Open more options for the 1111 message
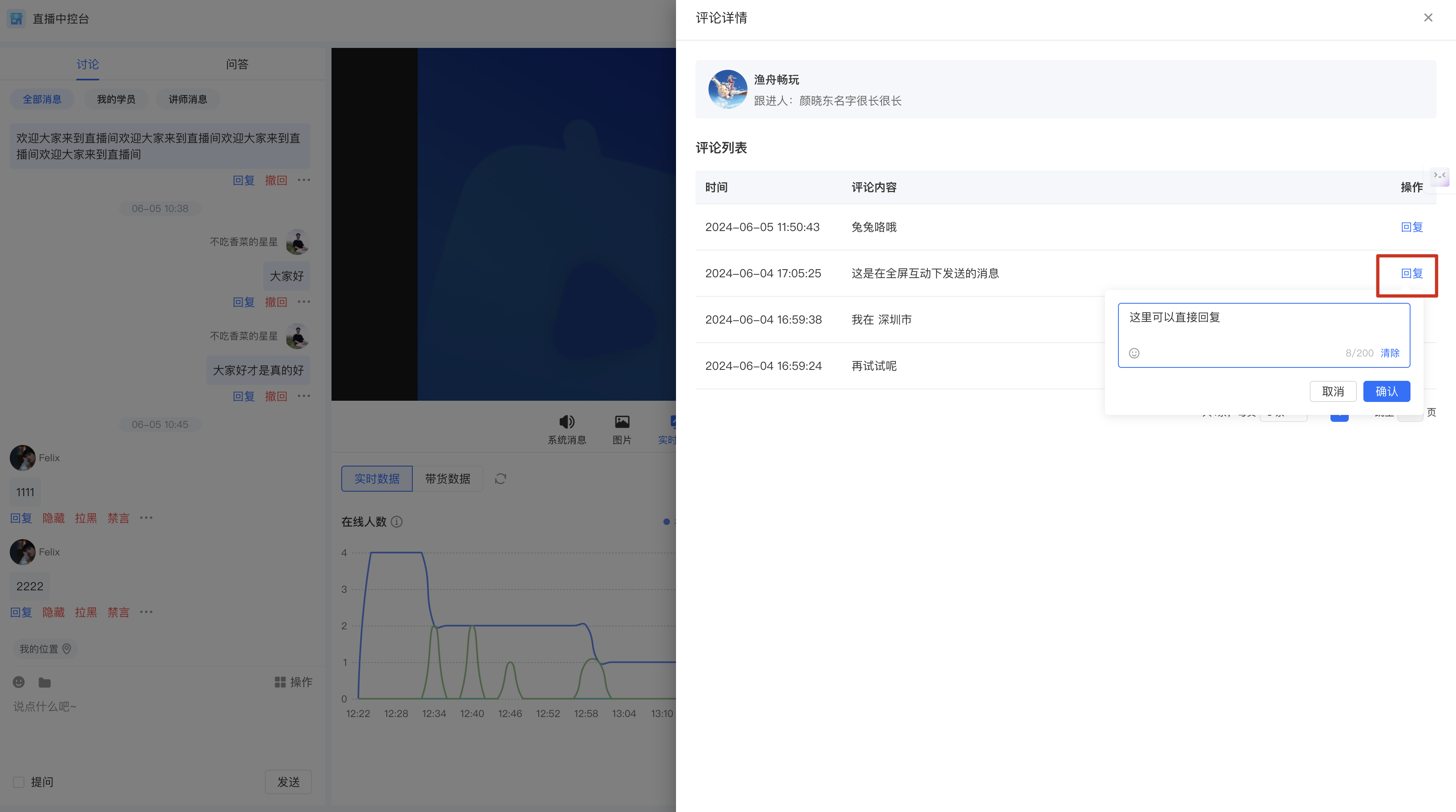 coord(146,517)
